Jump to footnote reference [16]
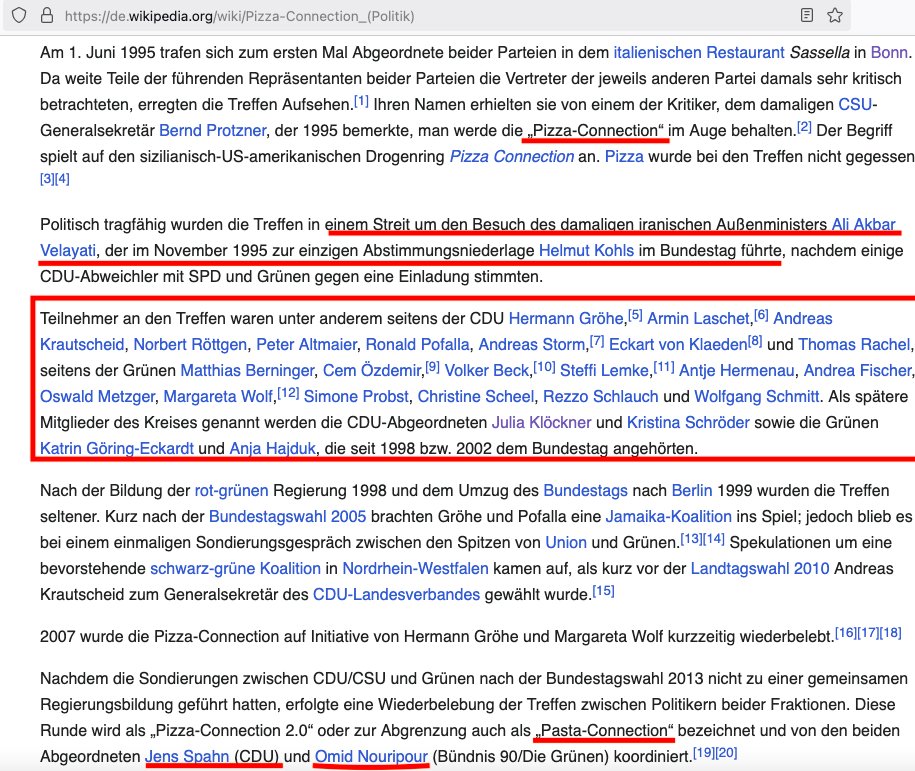 pos(846,633)
